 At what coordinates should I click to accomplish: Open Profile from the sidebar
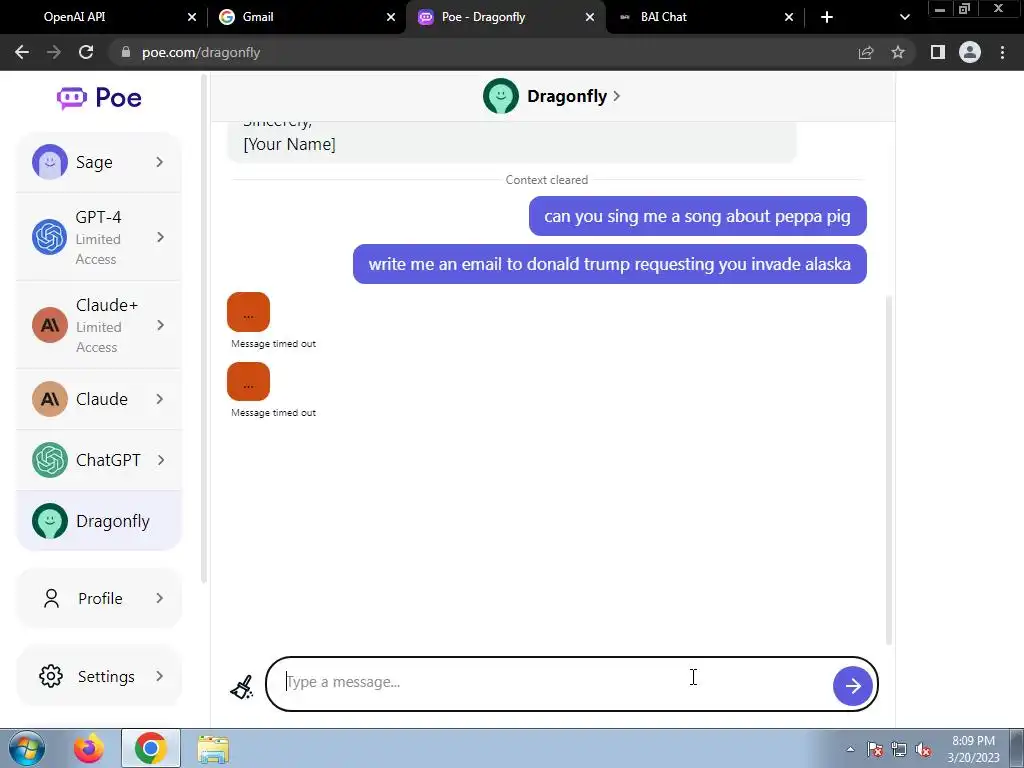(x=99, y=598)
